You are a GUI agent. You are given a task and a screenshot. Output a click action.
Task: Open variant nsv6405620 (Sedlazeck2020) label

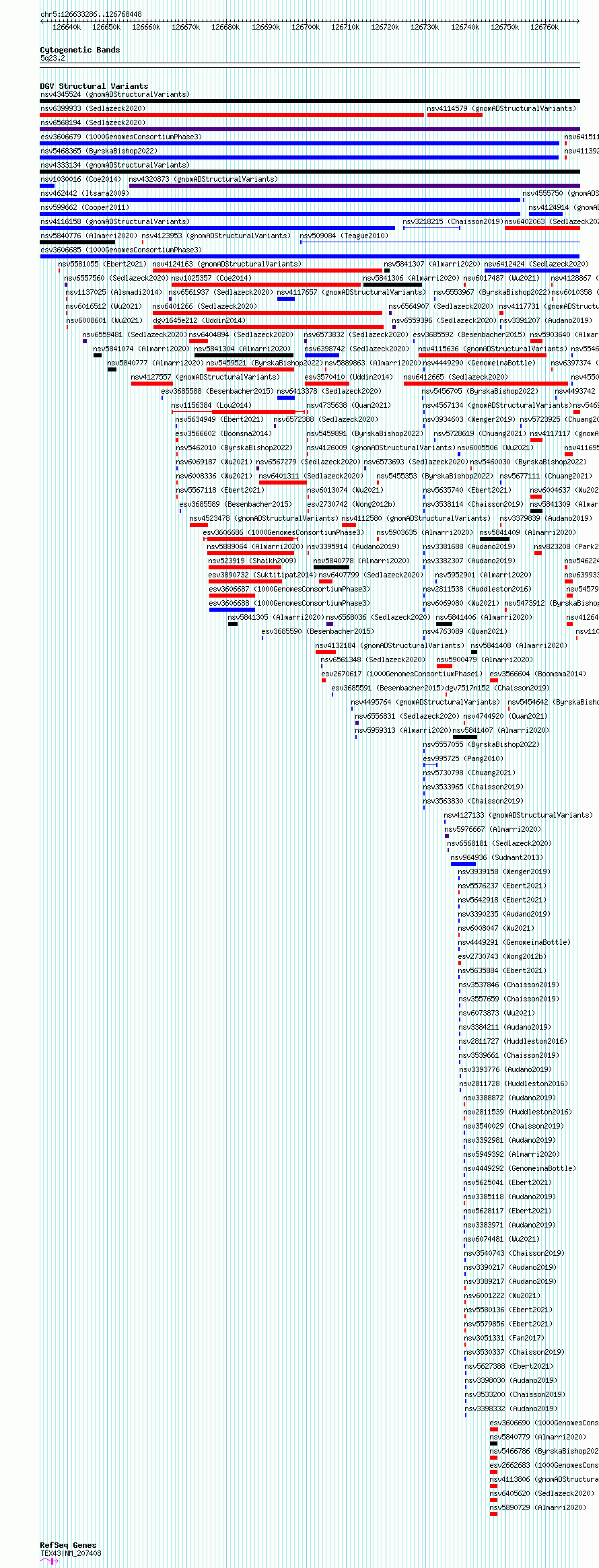(542, 1494)
